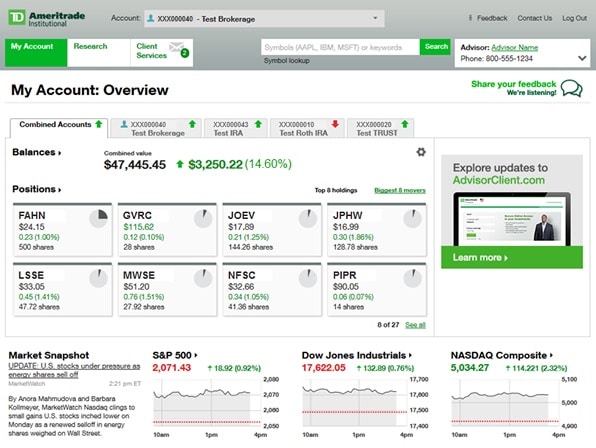Click the Symbol lookup link
This screenshot has width=596, height=448.
click(287, 60)
